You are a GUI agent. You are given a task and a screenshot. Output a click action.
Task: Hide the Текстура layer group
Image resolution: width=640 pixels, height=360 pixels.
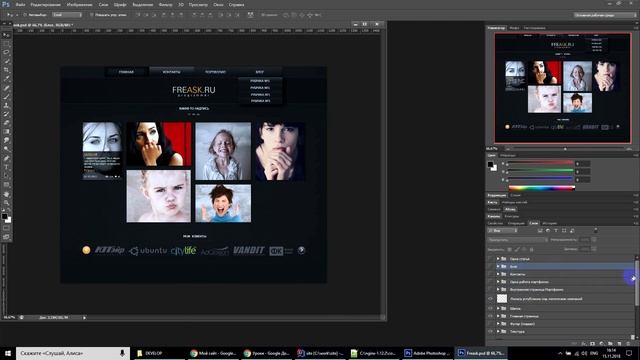(x=490, y=331)
